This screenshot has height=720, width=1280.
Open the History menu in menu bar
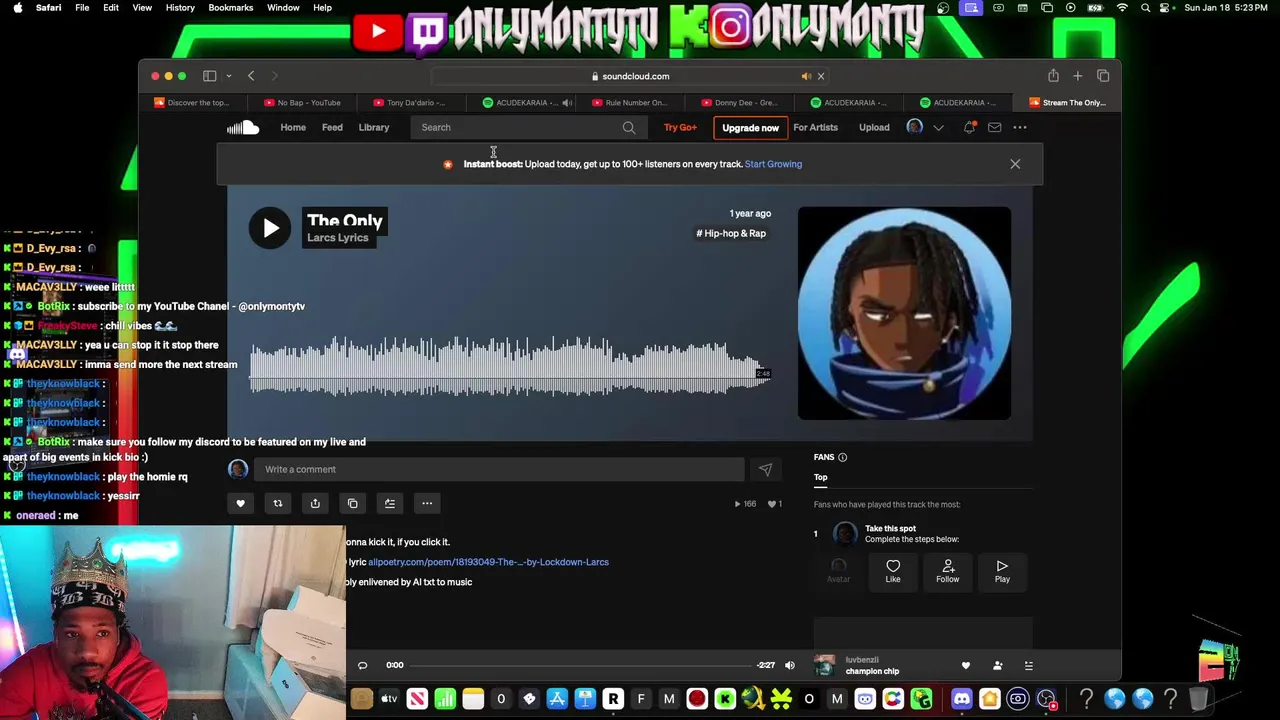[x=180, y=8]
